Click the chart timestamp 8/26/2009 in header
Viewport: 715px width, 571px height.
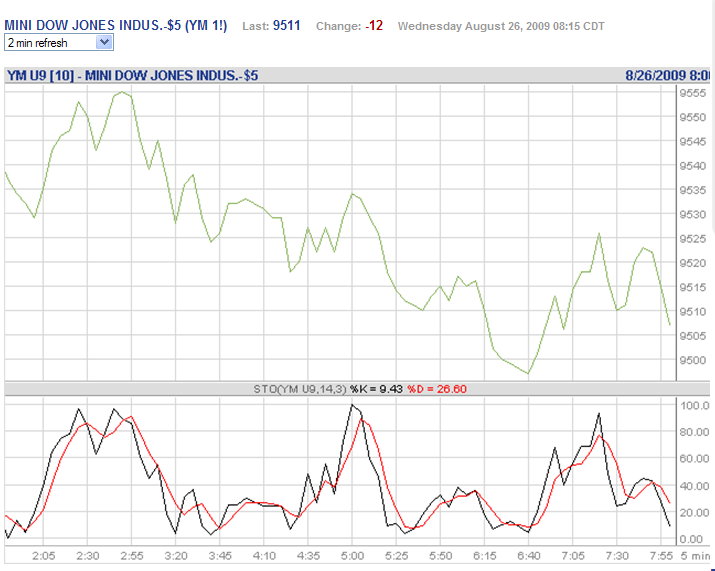tap(655, 75)
